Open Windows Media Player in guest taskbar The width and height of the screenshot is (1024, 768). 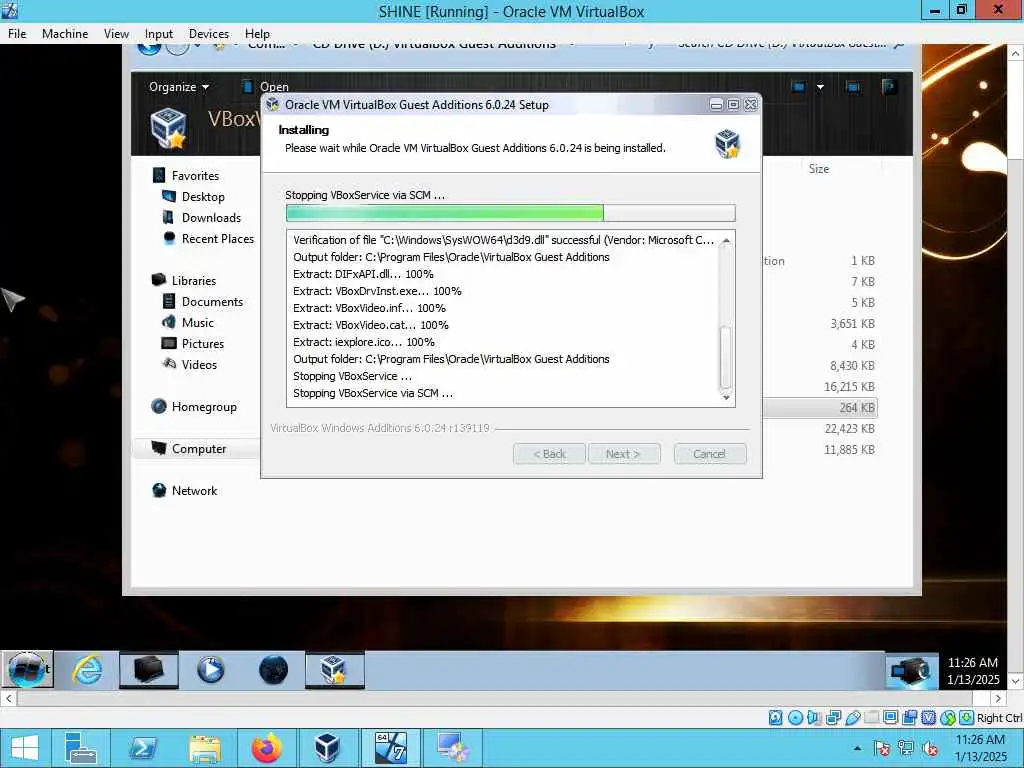(210, 669)
